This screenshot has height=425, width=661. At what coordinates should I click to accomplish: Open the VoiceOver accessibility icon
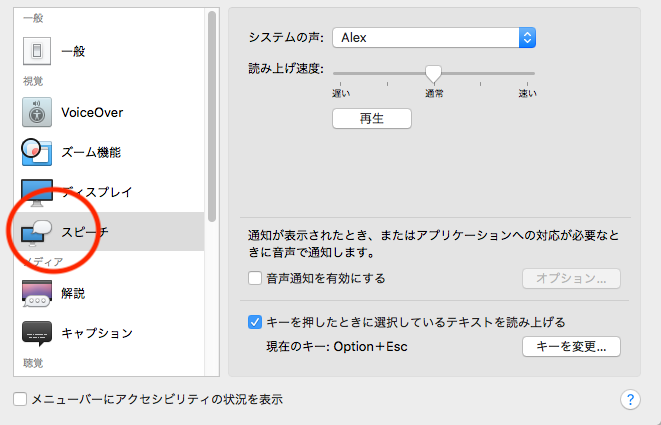(37, 112)
